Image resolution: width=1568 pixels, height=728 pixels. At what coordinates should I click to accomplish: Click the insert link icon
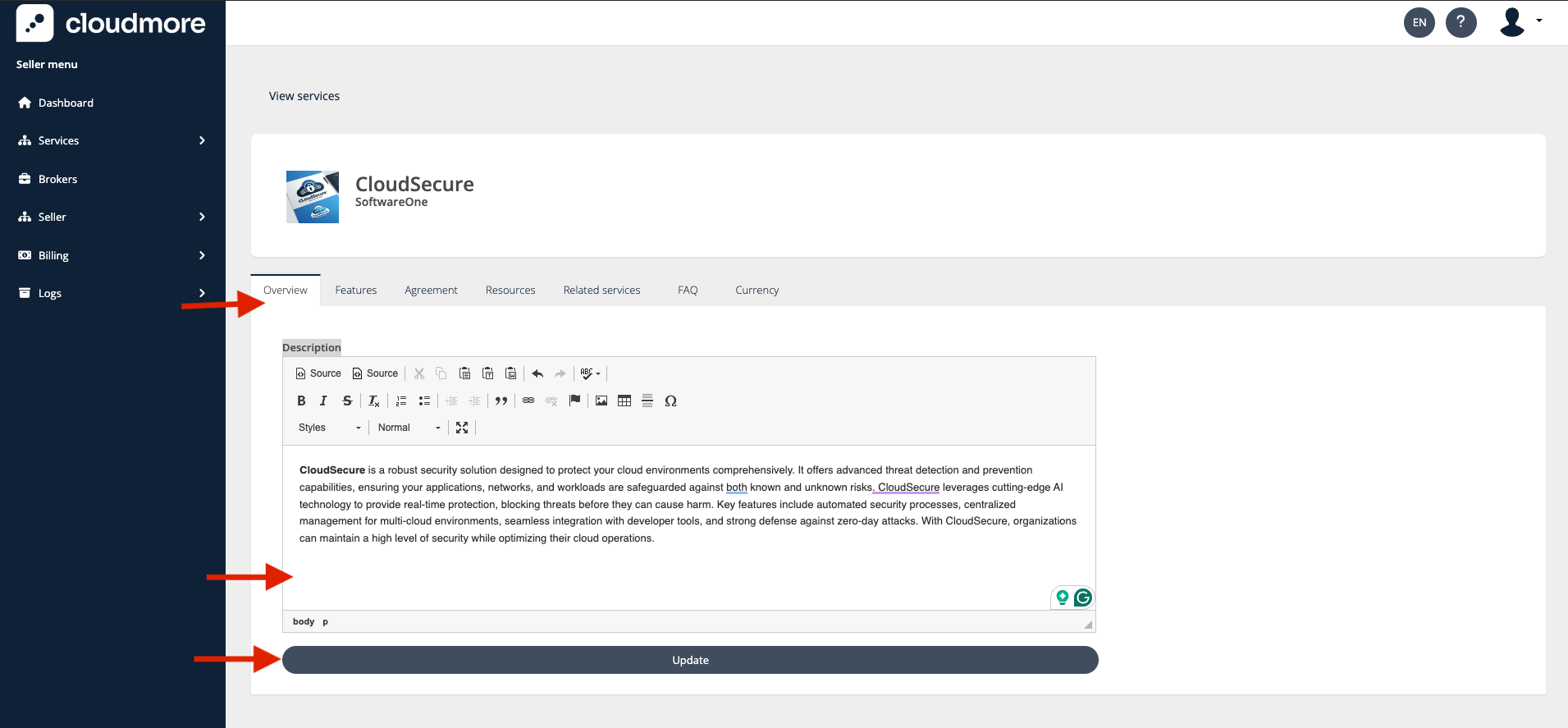[x=528, y=401]
